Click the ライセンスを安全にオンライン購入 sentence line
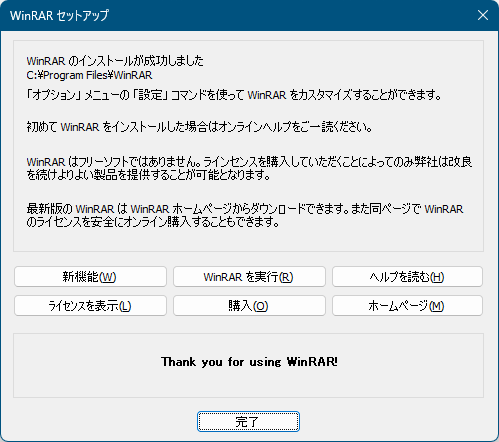The height and width of the screenshot is (442, 499). coord(153,222)
